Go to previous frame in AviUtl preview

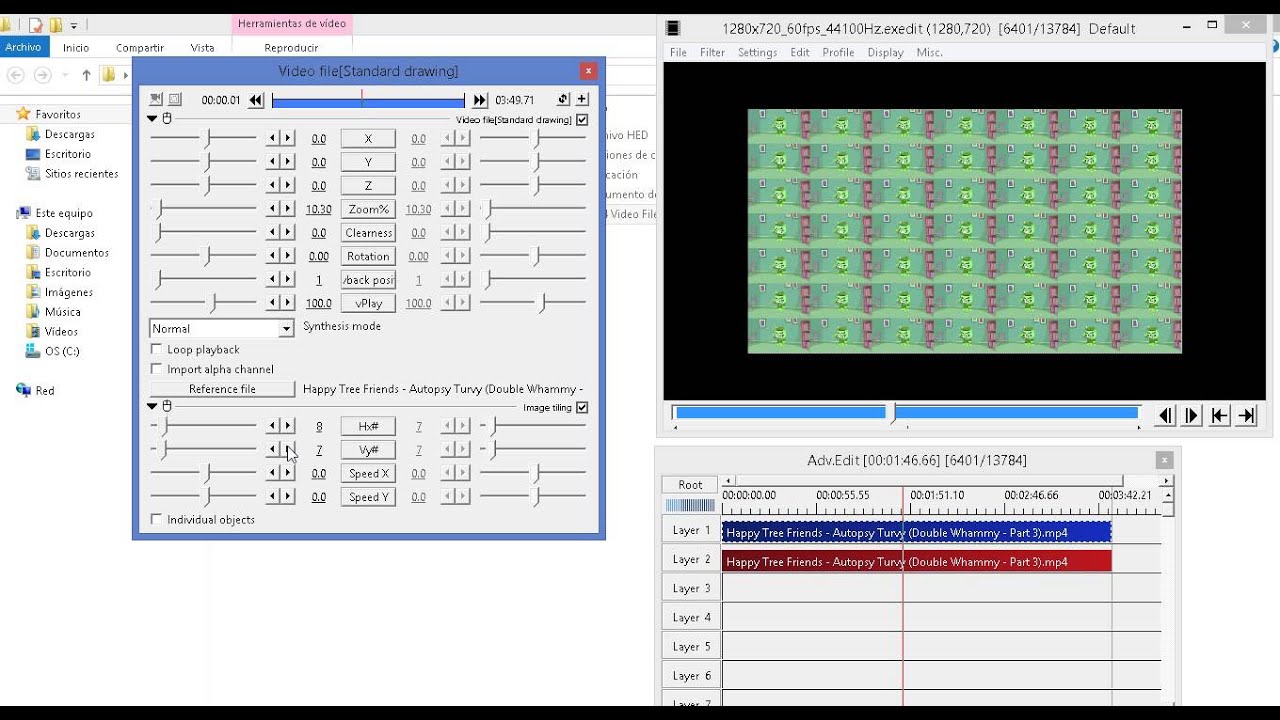click(x=1165, y=416)
